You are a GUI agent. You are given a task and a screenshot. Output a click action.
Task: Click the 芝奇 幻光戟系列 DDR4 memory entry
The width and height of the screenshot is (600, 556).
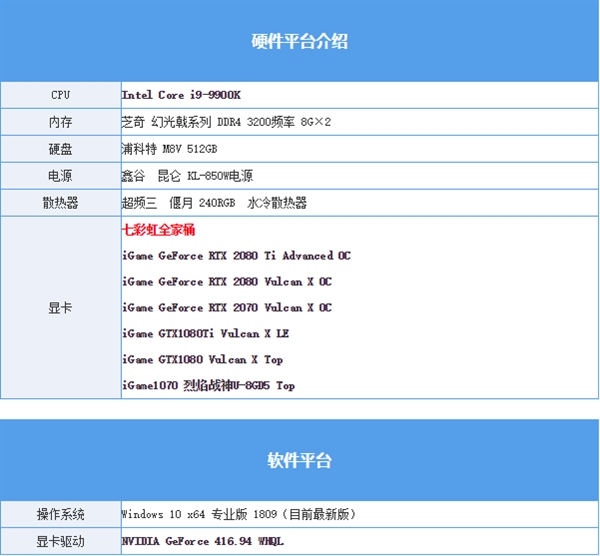pyautogui.click(x=226, y=122)
